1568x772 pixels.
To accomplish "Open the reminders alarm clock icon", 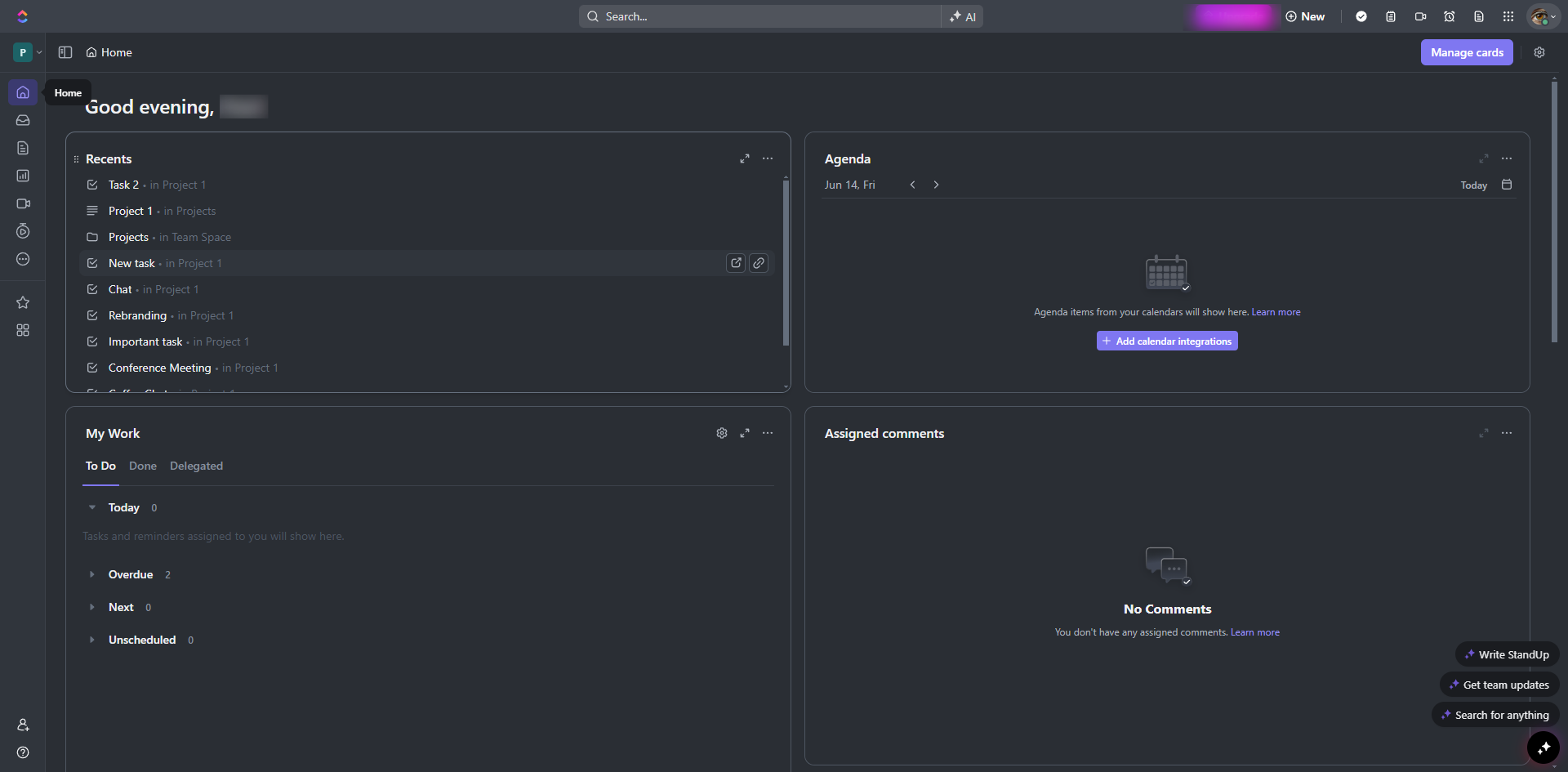I will 1450,16.
